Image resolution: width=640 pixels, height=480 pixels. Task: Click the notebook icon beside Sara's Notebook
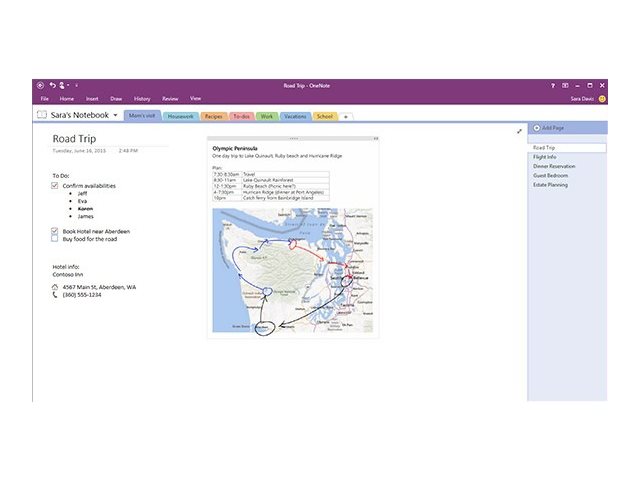[x=41, y=116]
